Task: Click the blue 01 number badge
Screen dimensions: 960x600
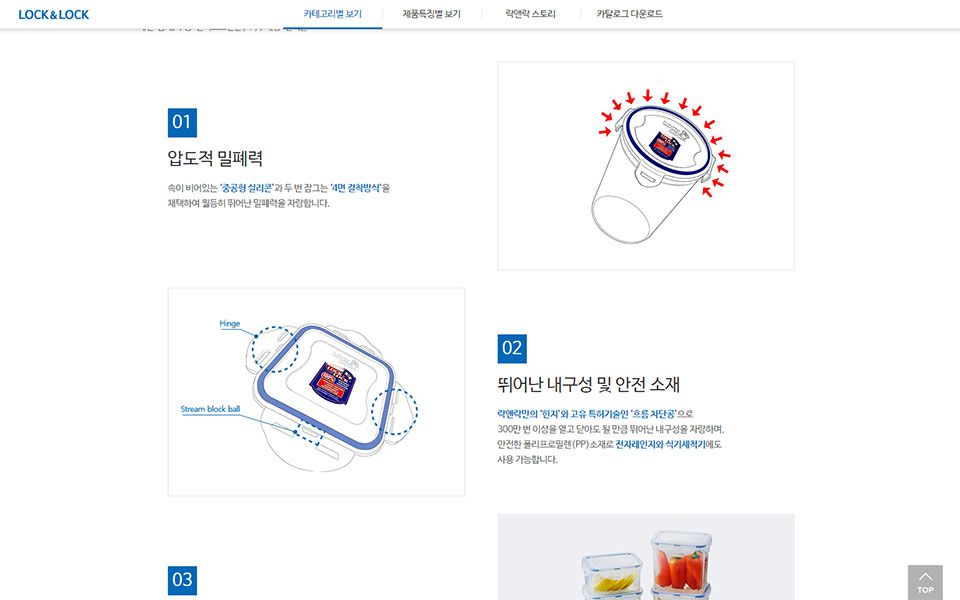Action: 182,122
